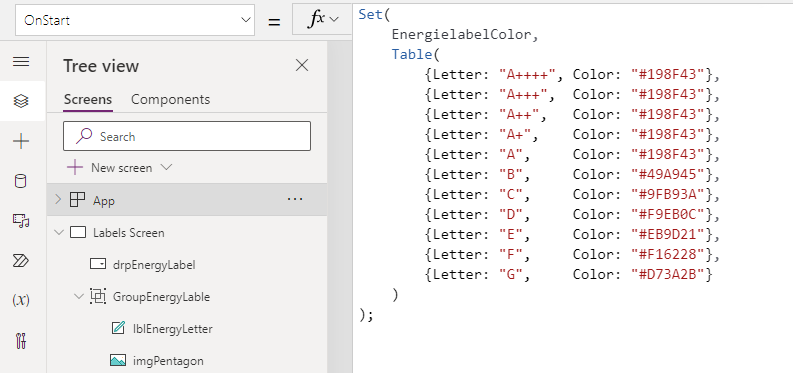Click the GroupEnergyLable group icon
793x373 pixels.
[98, 296]
